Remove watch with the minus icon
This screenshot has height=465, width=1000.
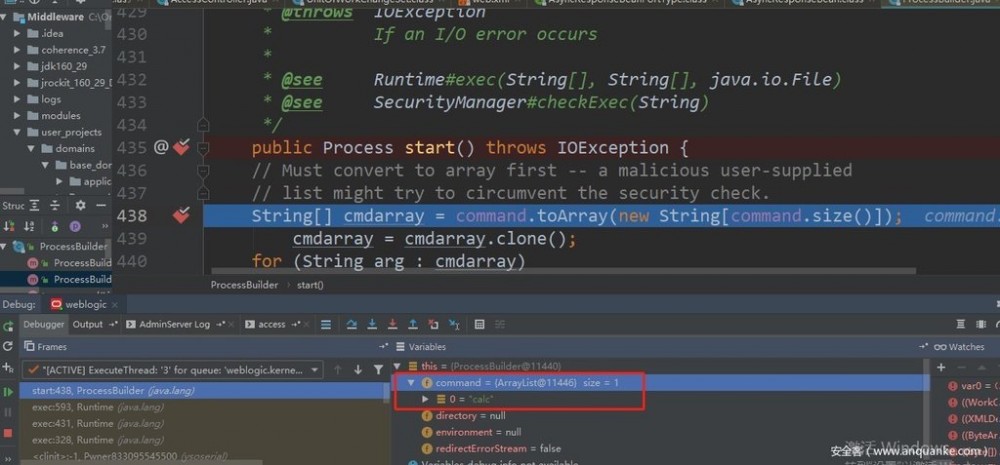960,368
